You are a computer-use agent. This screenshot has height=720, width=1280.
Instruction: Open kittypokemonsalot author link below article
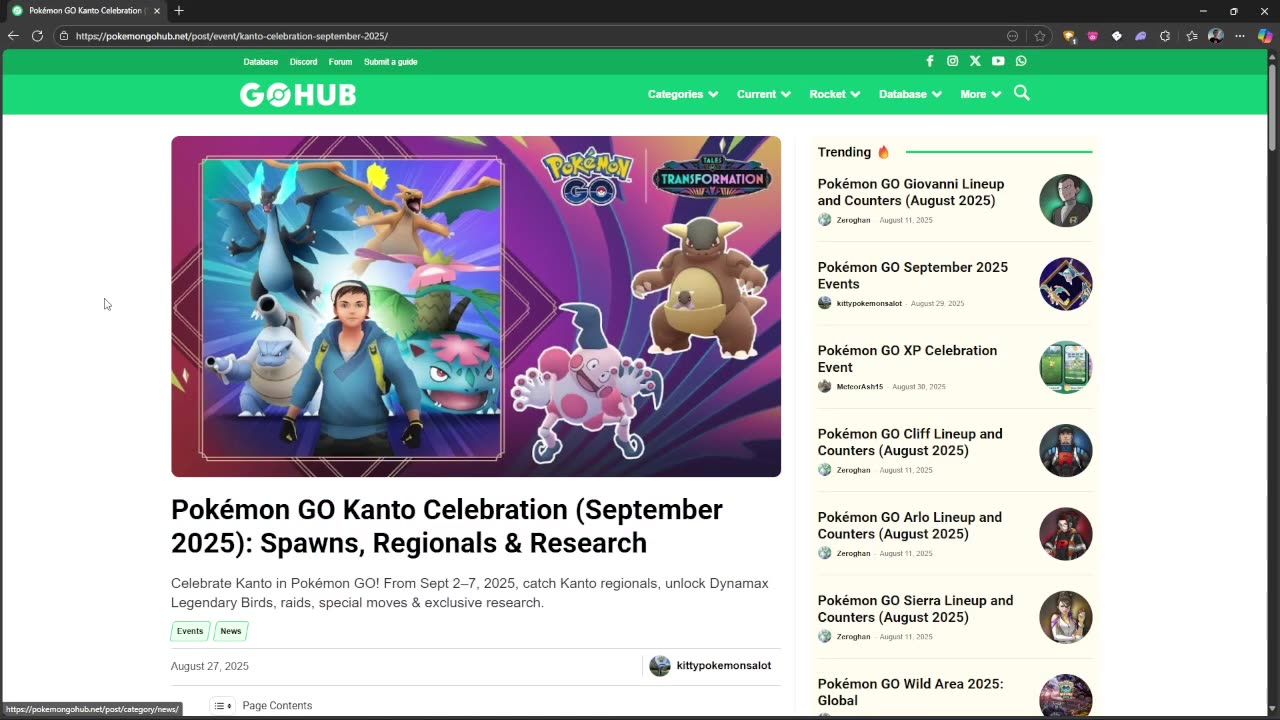coord(724,666)
